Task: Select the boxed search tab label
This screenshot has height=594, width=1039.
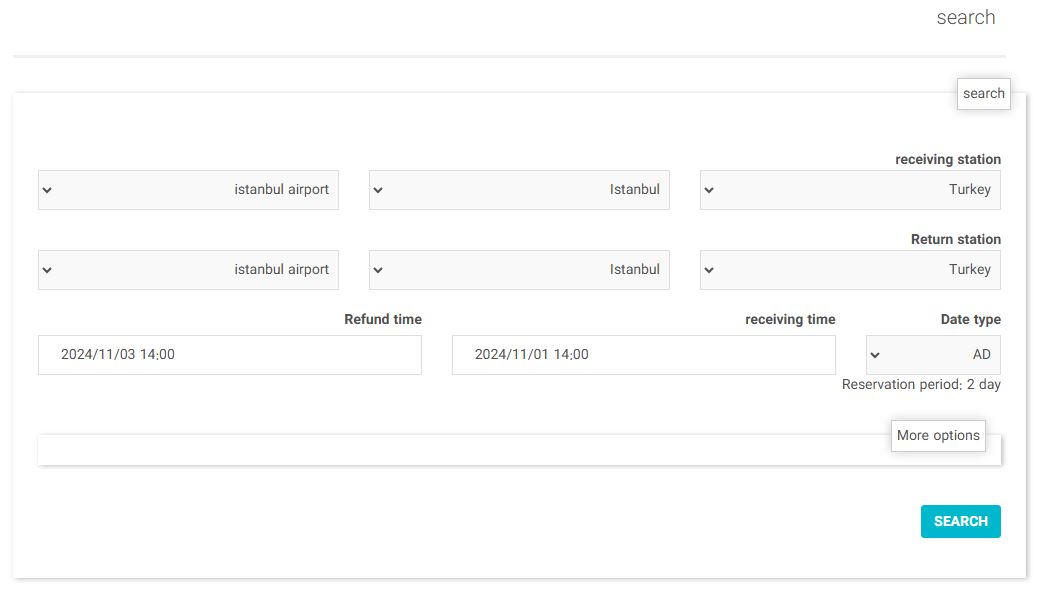Action: point(983,94)
